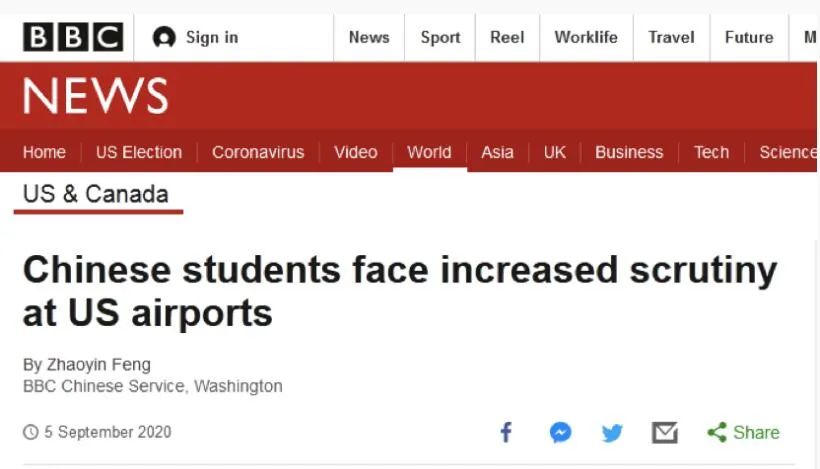Viewport: 820px width, 469px height.
Task: Select the Coronavirus tab
Action: (x=258, y=152)
